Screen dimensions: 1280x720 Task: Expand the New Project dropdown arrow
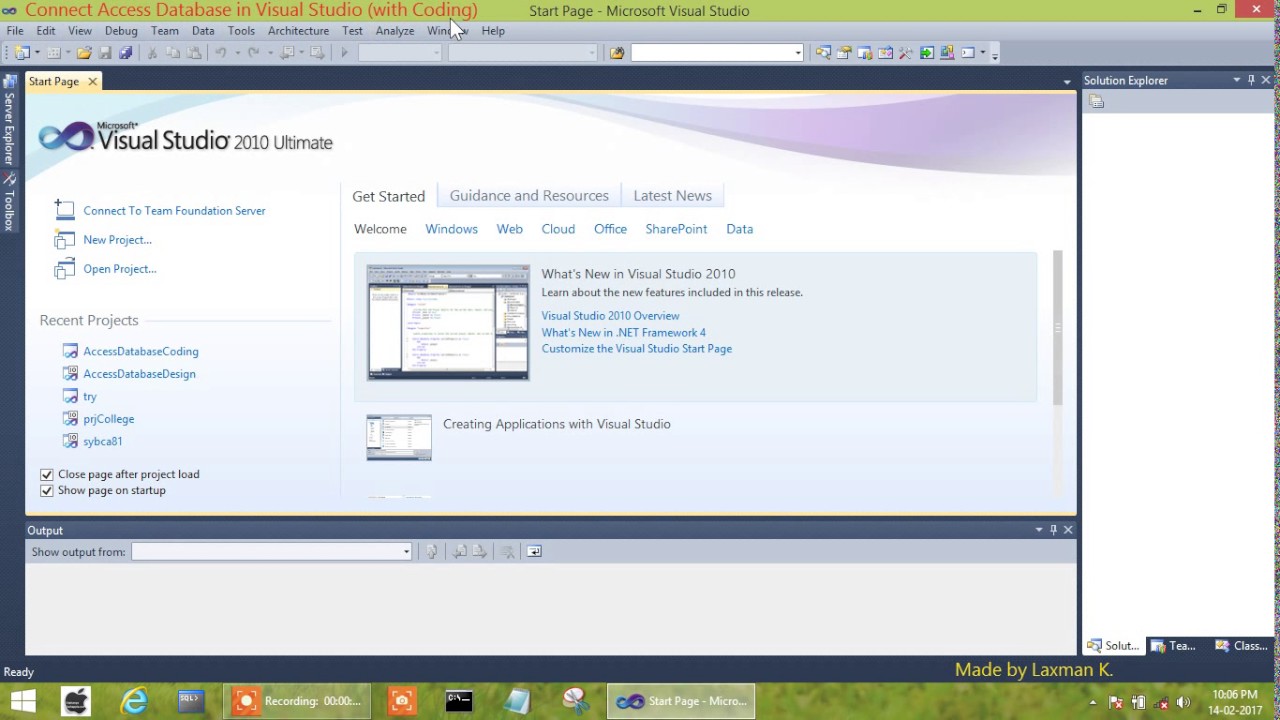[x=37, y=53]
